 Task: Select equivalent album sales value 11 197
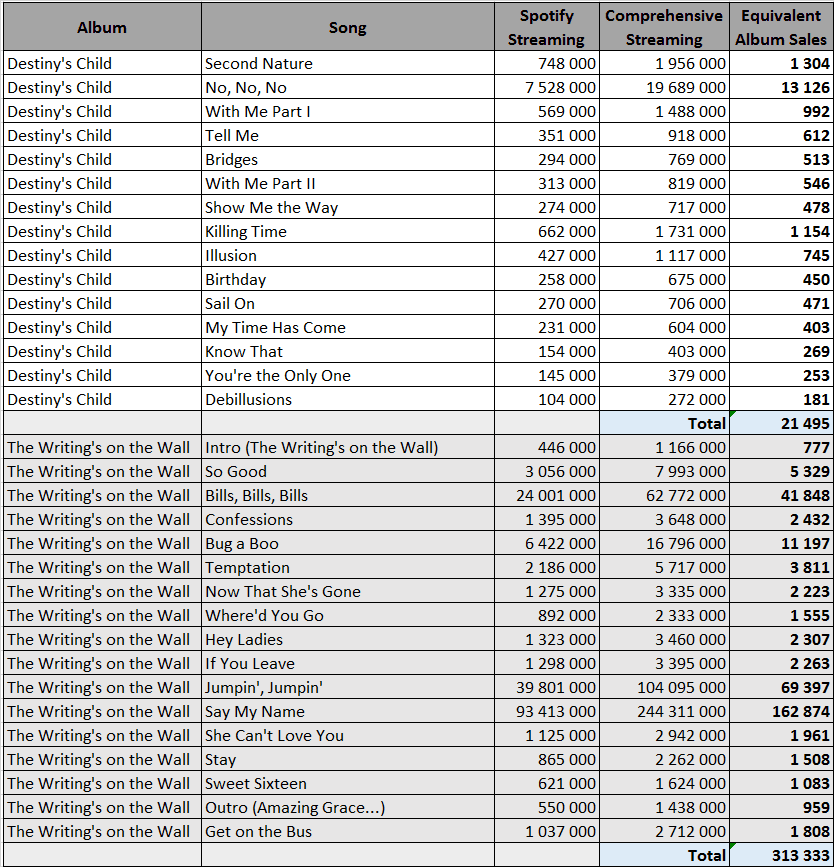point(781,544)
